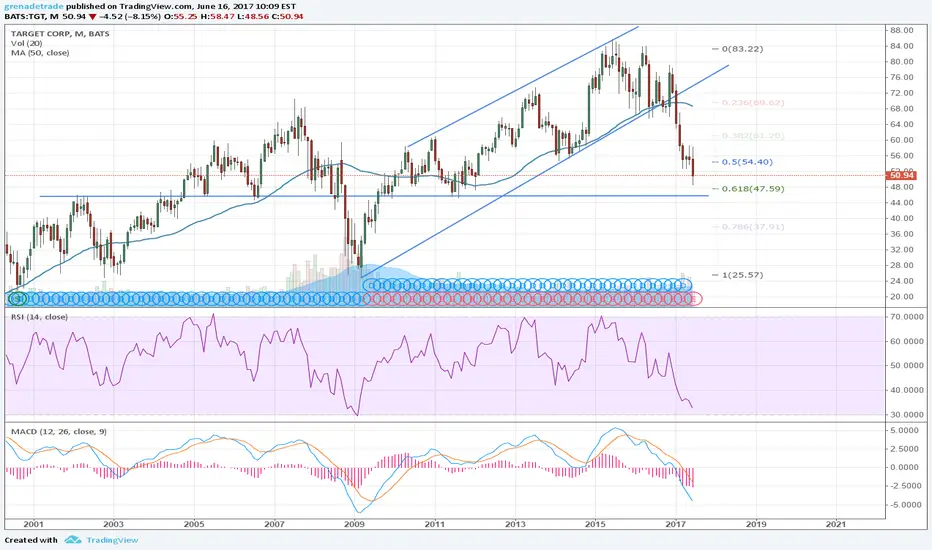Click 36.00 on the price axis
The height and width of the screenshot is (550, 932).
tap(902, 234)
